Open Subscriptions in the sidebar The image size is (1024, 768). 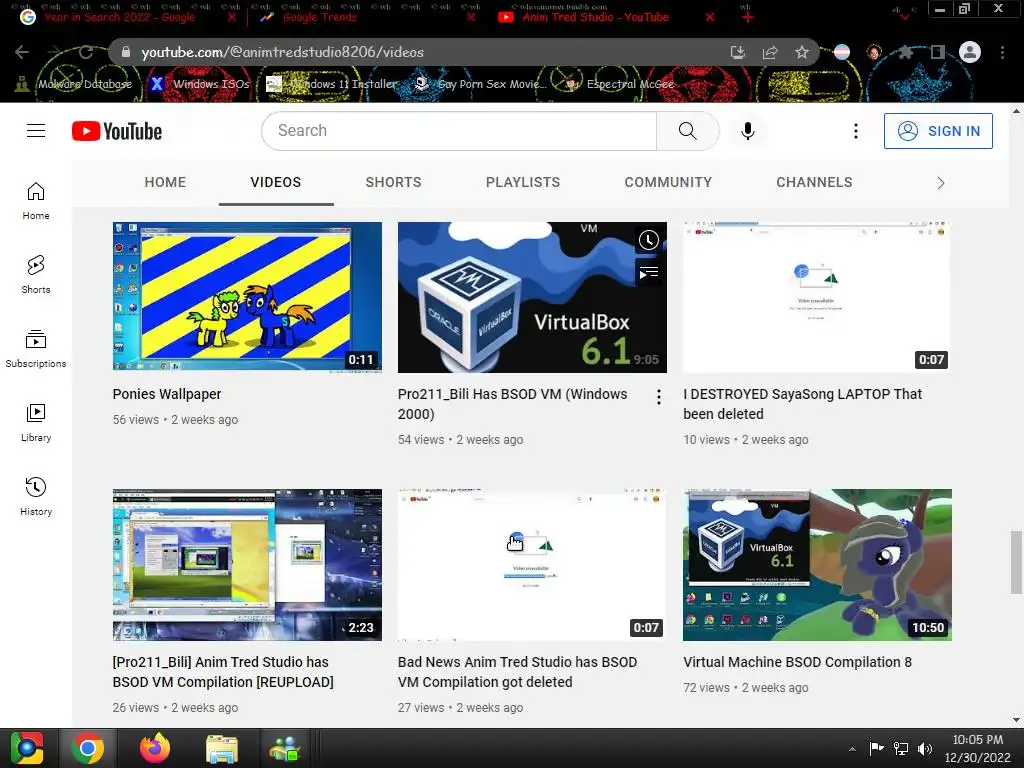click(x=36, y=349)
